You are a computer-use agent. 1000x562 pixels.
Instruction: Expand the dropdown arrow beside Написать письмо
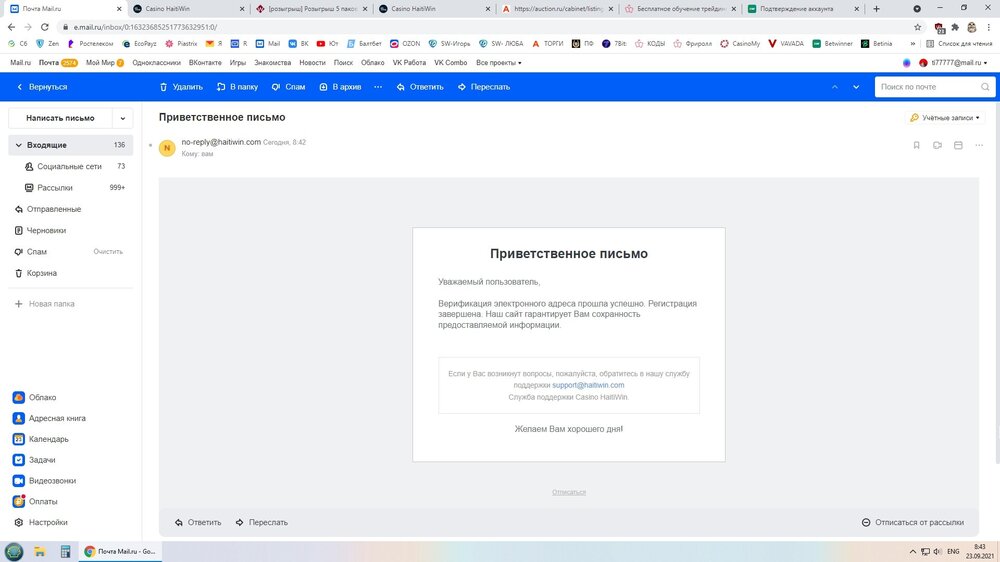pos(123,118)
